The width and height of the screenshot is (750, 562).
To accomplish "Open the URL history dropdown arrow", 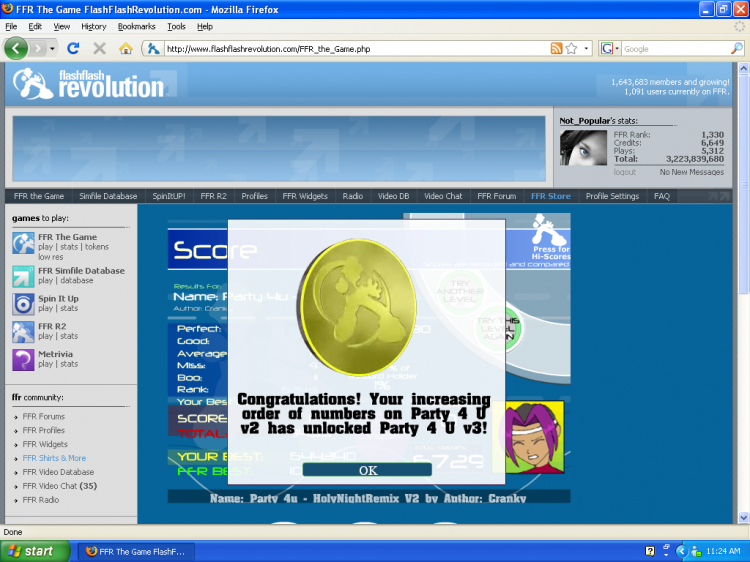I will pyautogui.click(x=586, y=48).
